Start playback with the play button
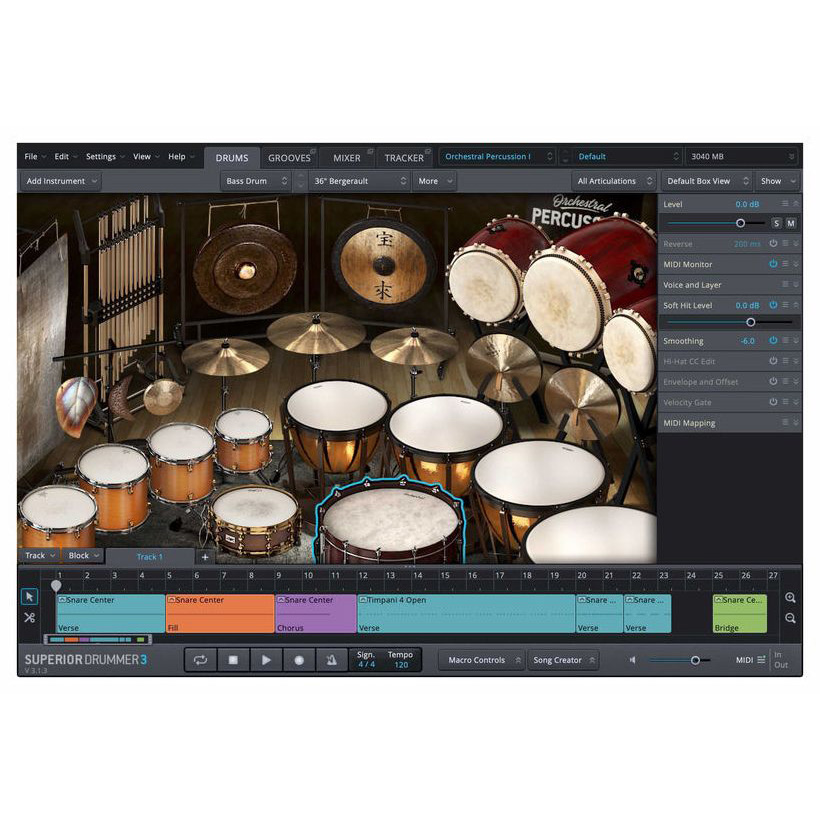Screen dimensions: 820x820 pyautogui.click(x=266, y=660)
